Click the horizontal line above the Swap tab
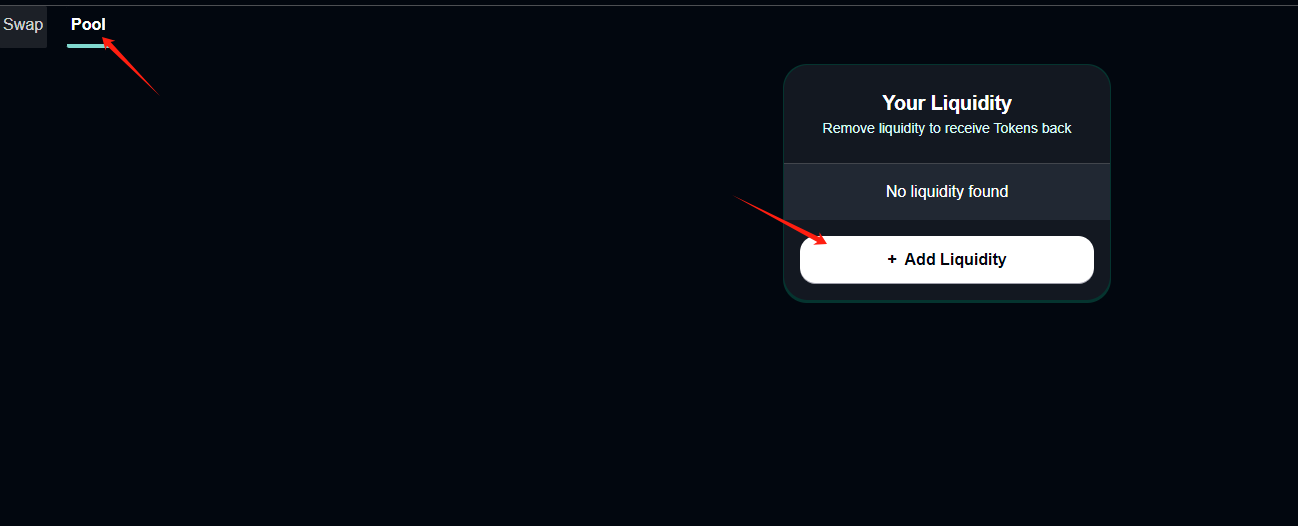 pyautogui.click(x=649, y=5)
